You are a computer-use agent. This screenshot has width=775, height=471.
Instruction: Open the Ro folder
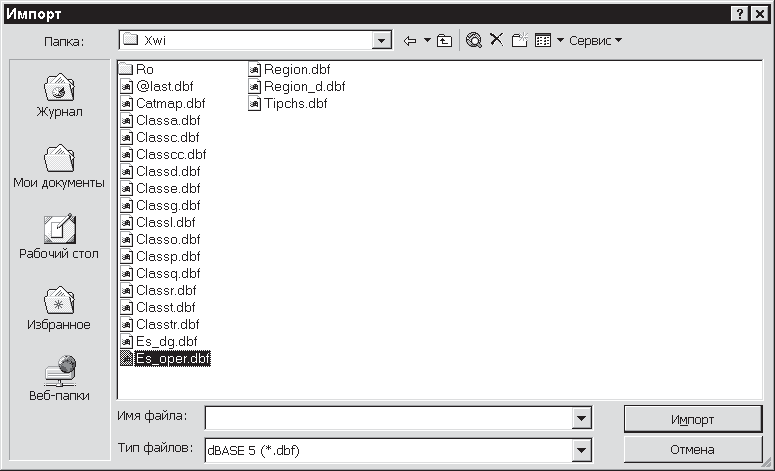[143, 70]
